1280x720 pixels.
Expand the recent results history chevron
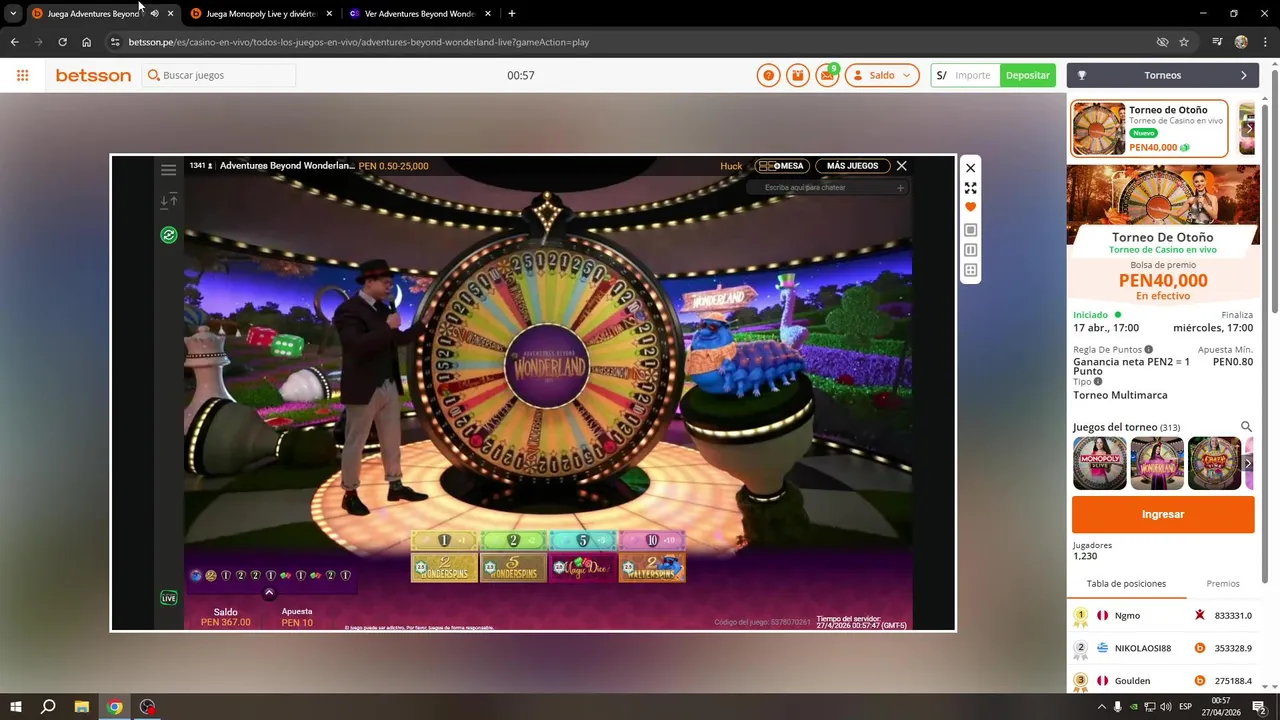click(x=269, y=593)
